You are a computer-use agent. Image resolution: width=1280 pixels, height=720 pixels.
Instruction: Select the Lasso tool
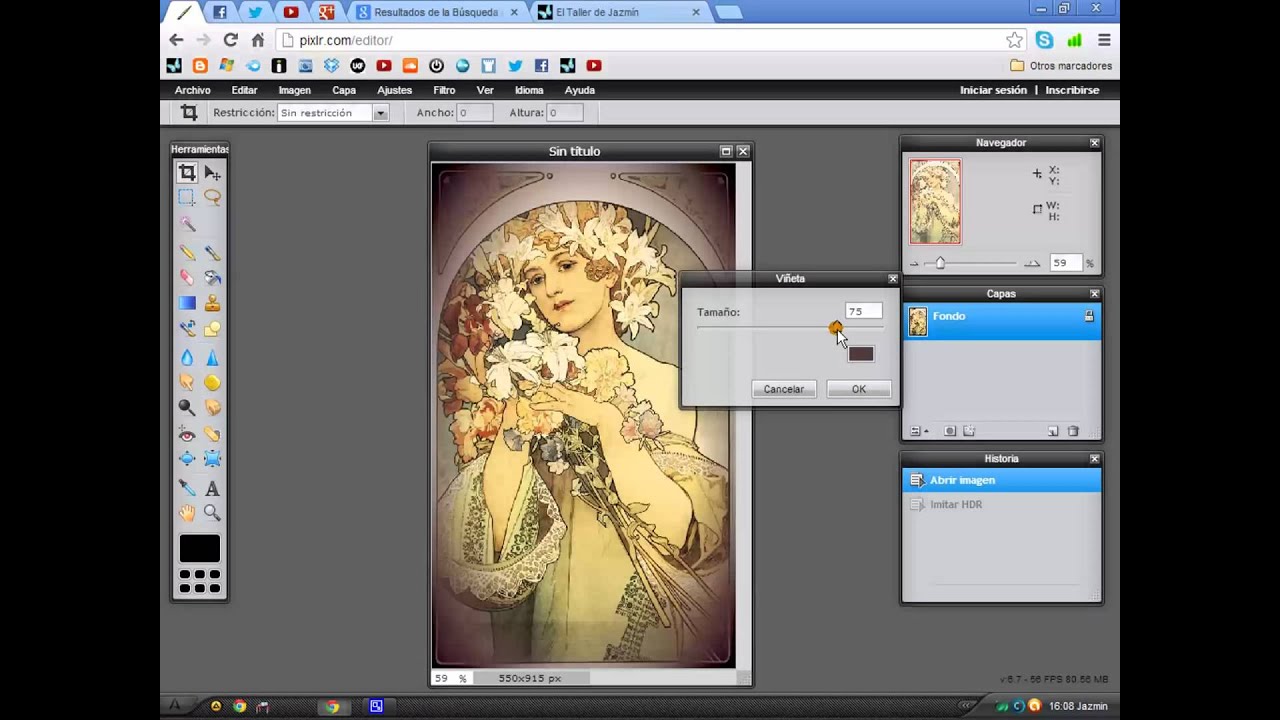tap(212, 198)
